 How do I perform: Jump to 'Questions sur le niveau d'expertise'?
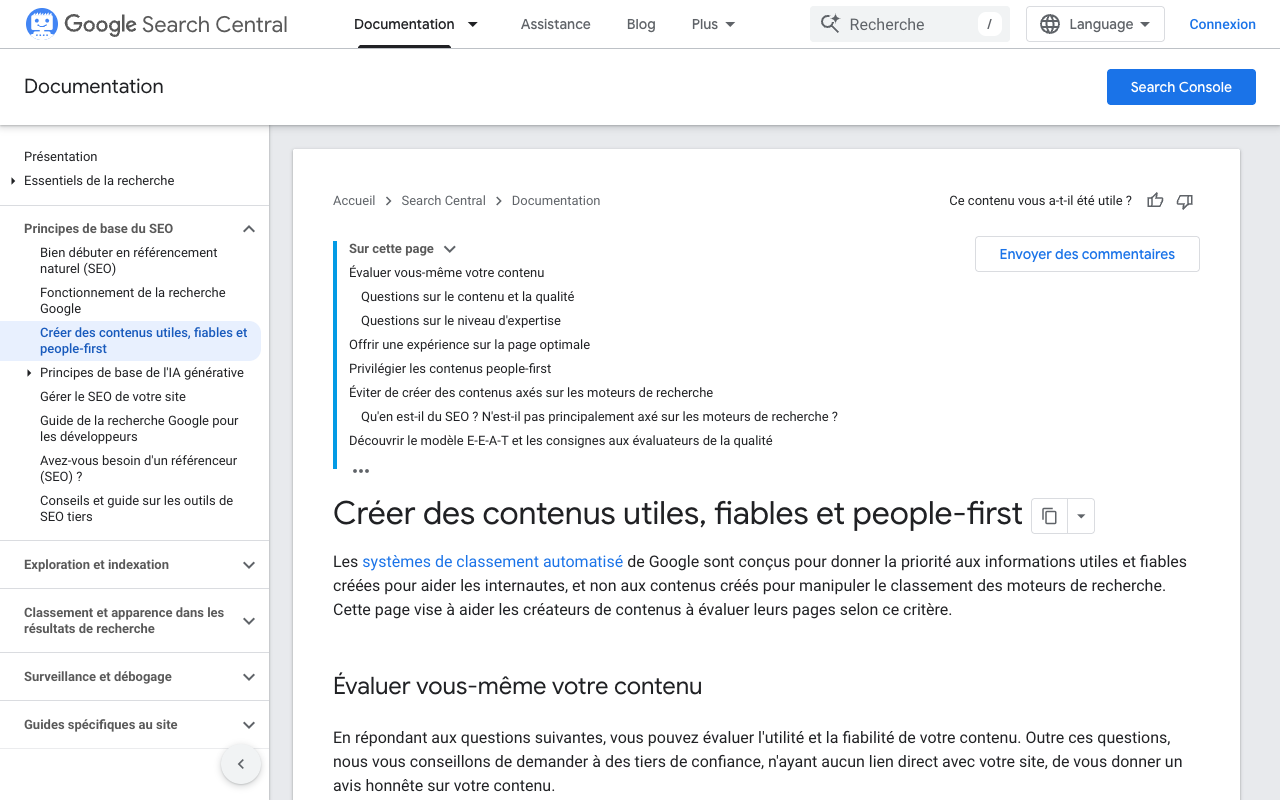coord(461,321)
